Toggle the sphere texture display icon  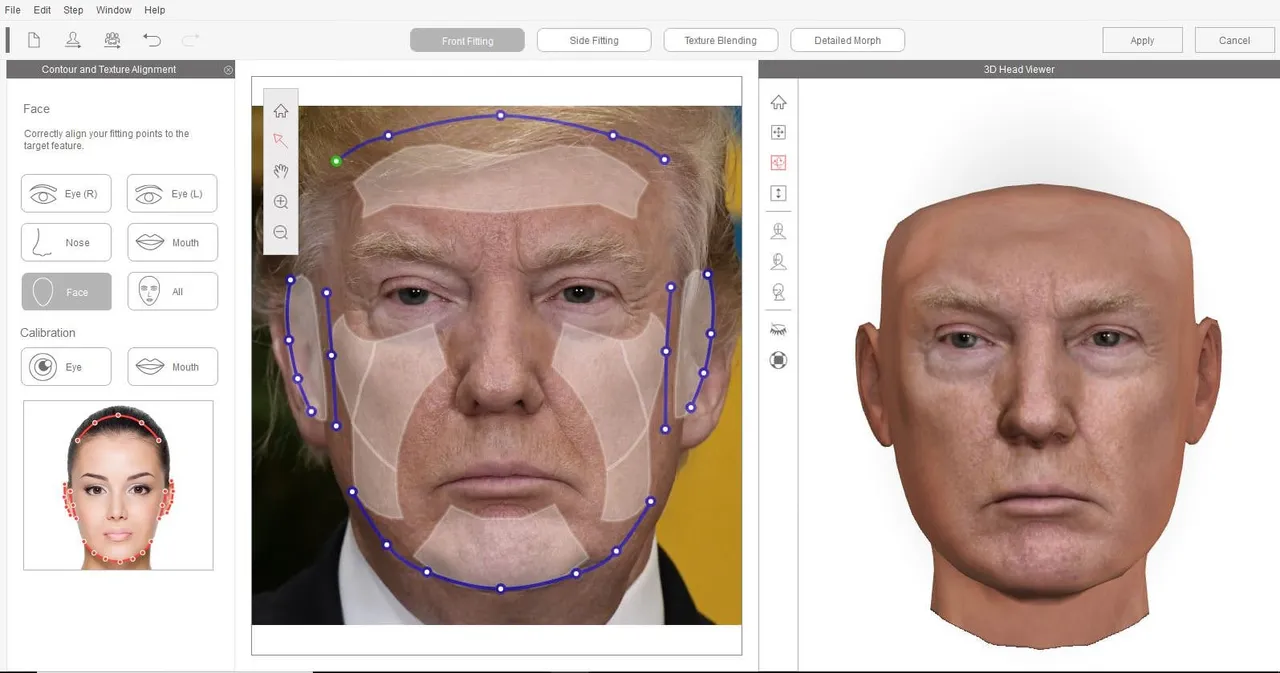point(778,360)
